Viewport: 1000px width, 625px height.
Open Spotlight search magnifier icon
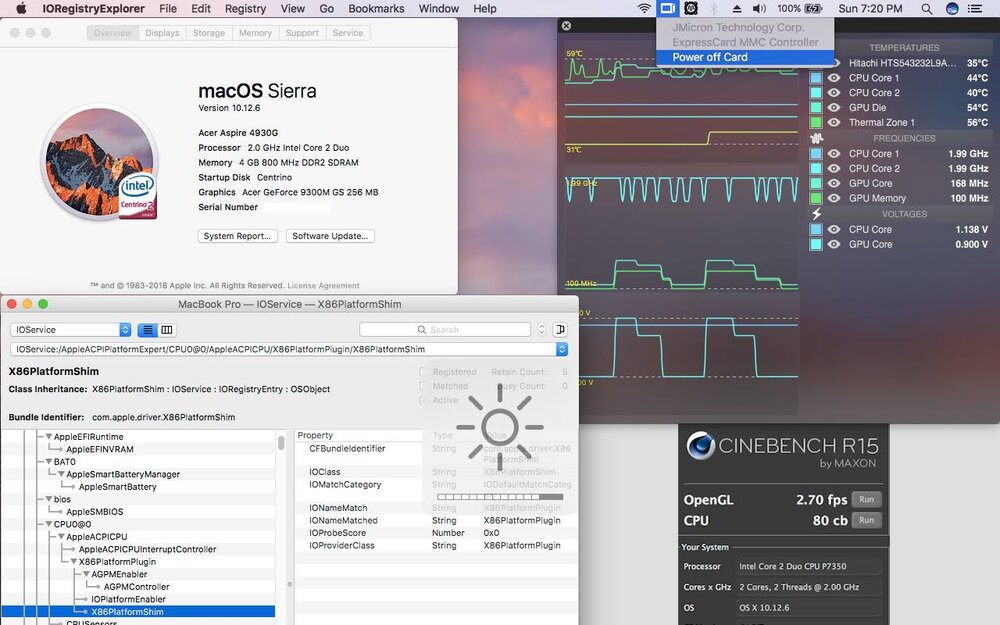click(927, 9)
